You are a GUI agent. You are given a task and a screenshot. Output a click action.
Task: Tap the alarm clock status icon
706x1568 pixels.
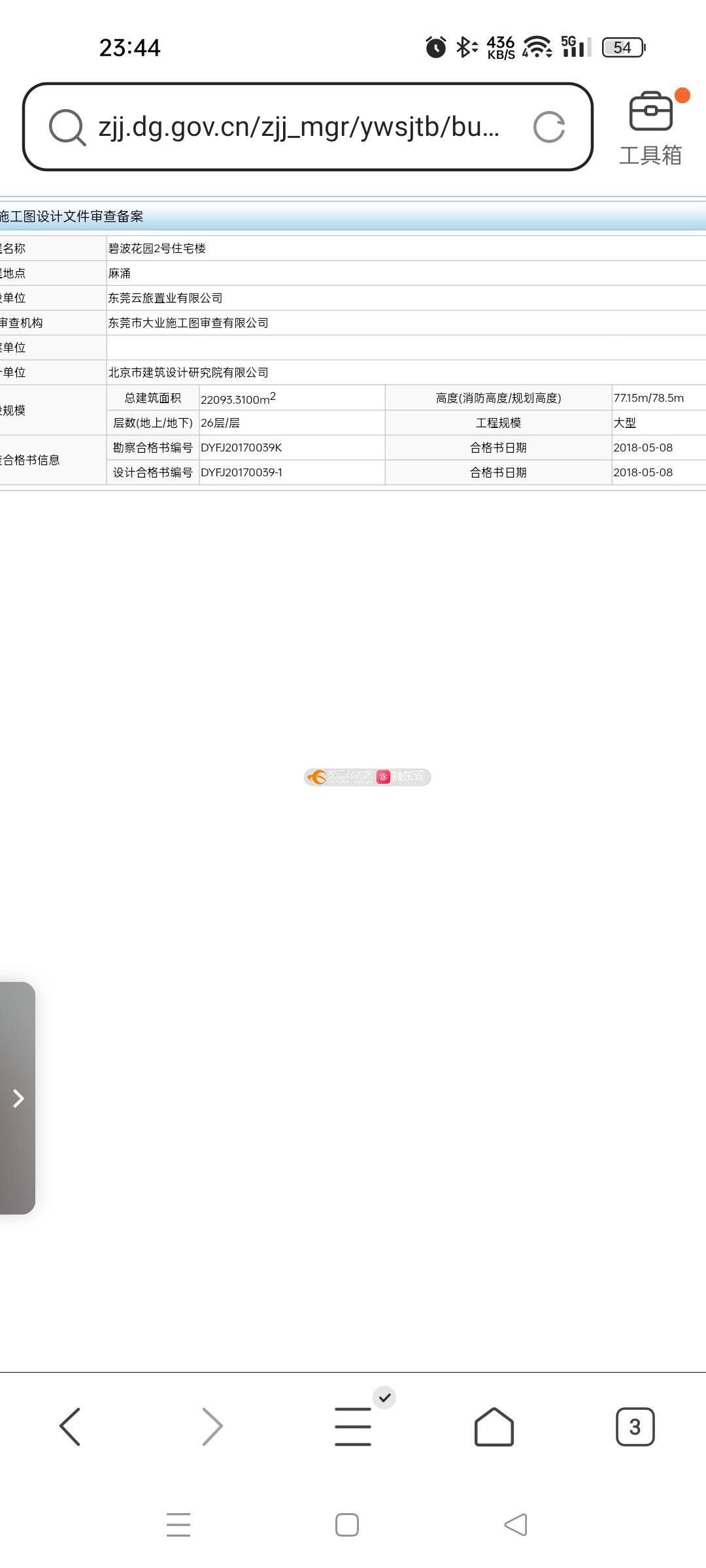[436, 47]
